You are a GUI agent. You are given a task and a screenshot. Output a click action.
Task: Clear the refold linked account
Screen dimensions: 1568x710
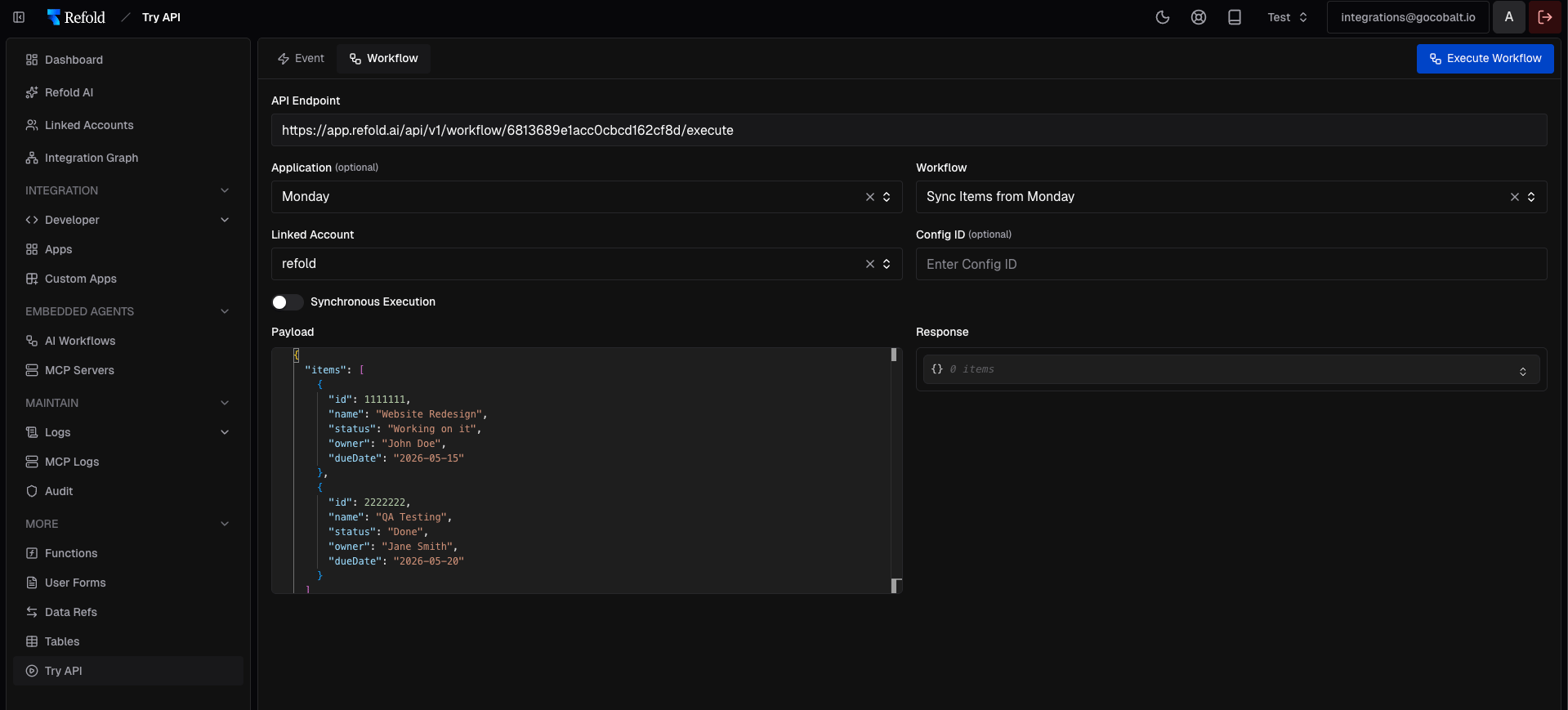(869, 264)
